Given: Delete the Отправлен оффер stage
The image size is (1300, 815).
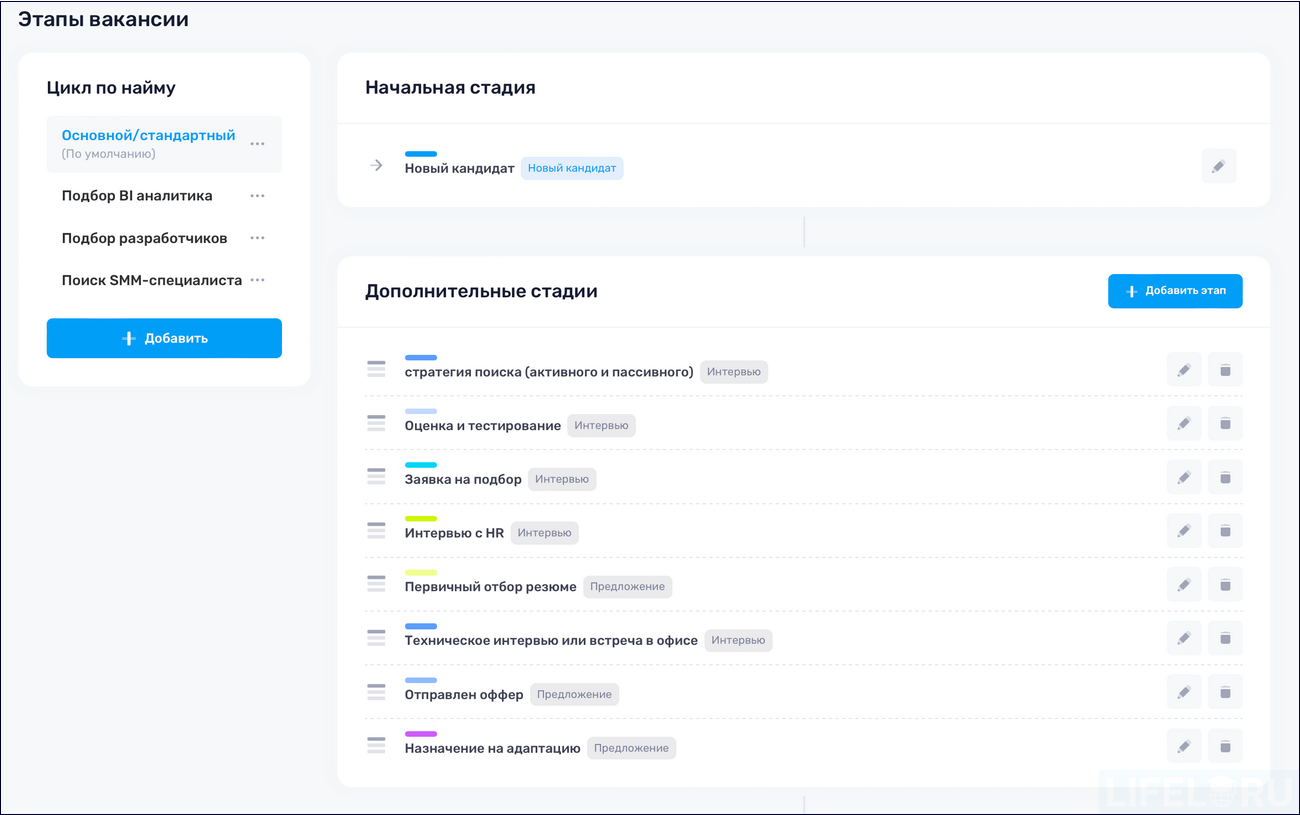Looking at the screenshot, I should [1225, 692].
